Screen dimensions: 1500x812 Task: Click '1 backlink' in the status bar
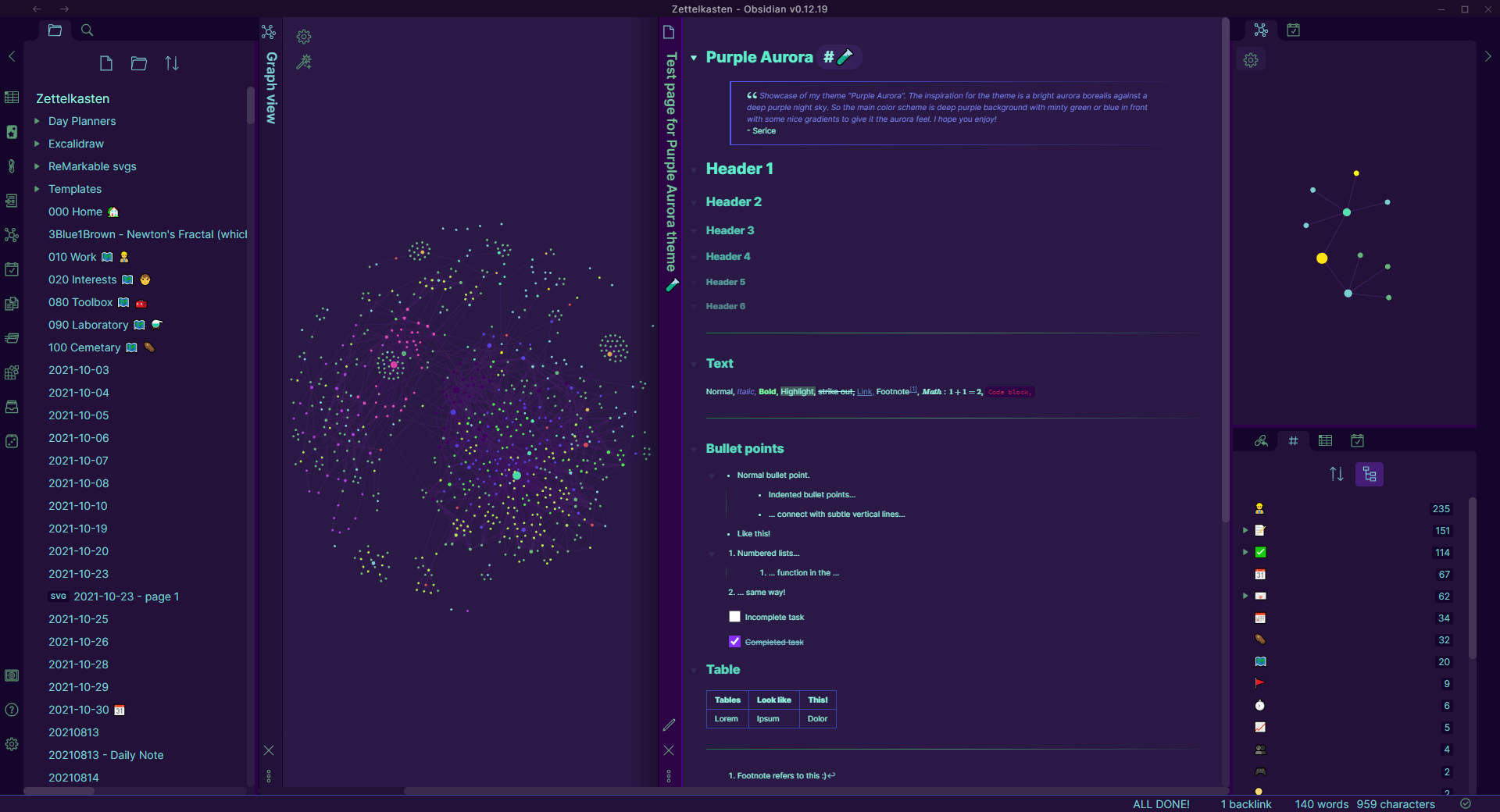(x=1246, y=804)
